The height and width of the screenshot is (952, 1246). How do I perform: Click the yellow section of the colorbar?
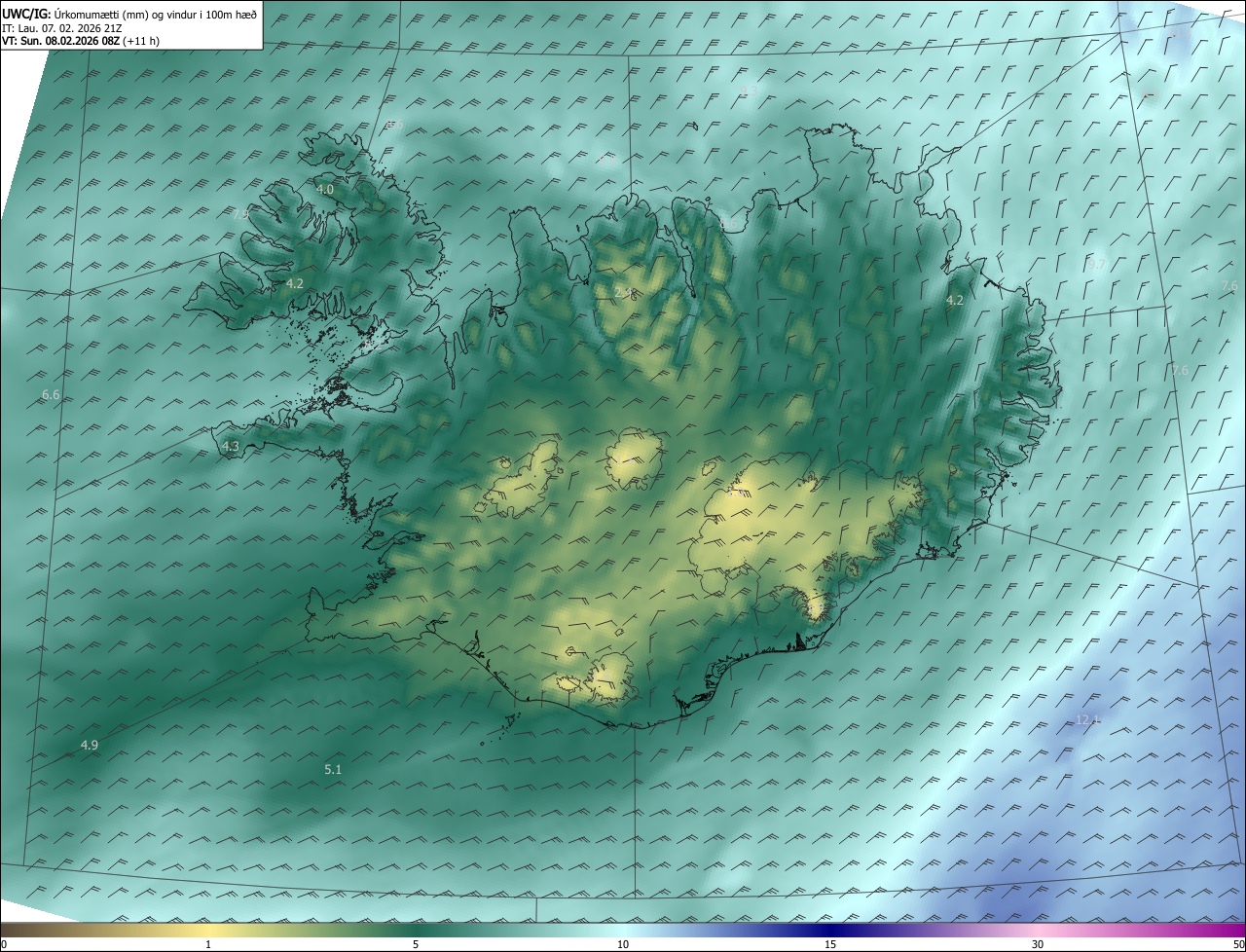coord(209,931)
